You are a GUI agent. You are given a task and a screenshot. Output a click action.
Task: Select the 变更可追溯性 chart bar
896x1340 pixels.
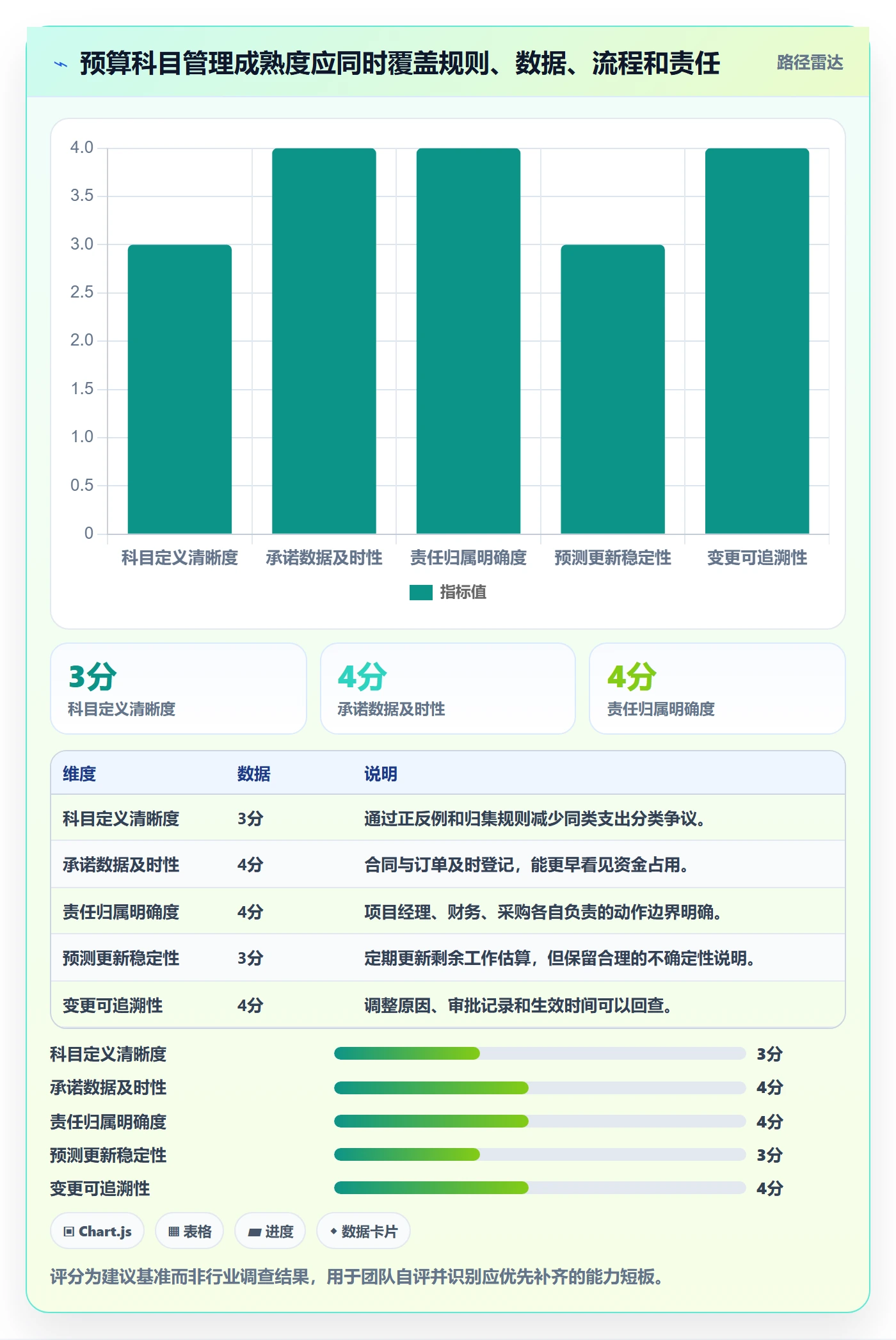click(x=757, y=341)
